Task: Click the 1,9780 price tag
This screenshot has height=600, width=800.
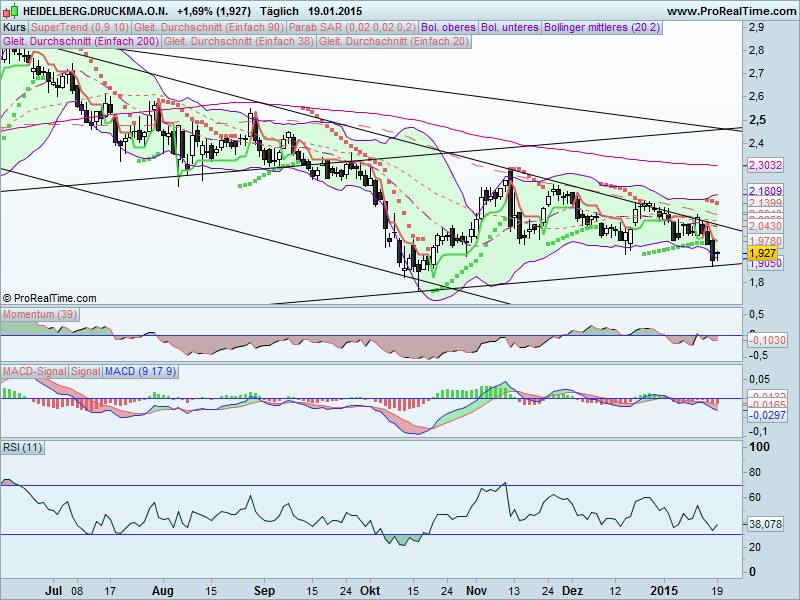Action: [765, 240]
